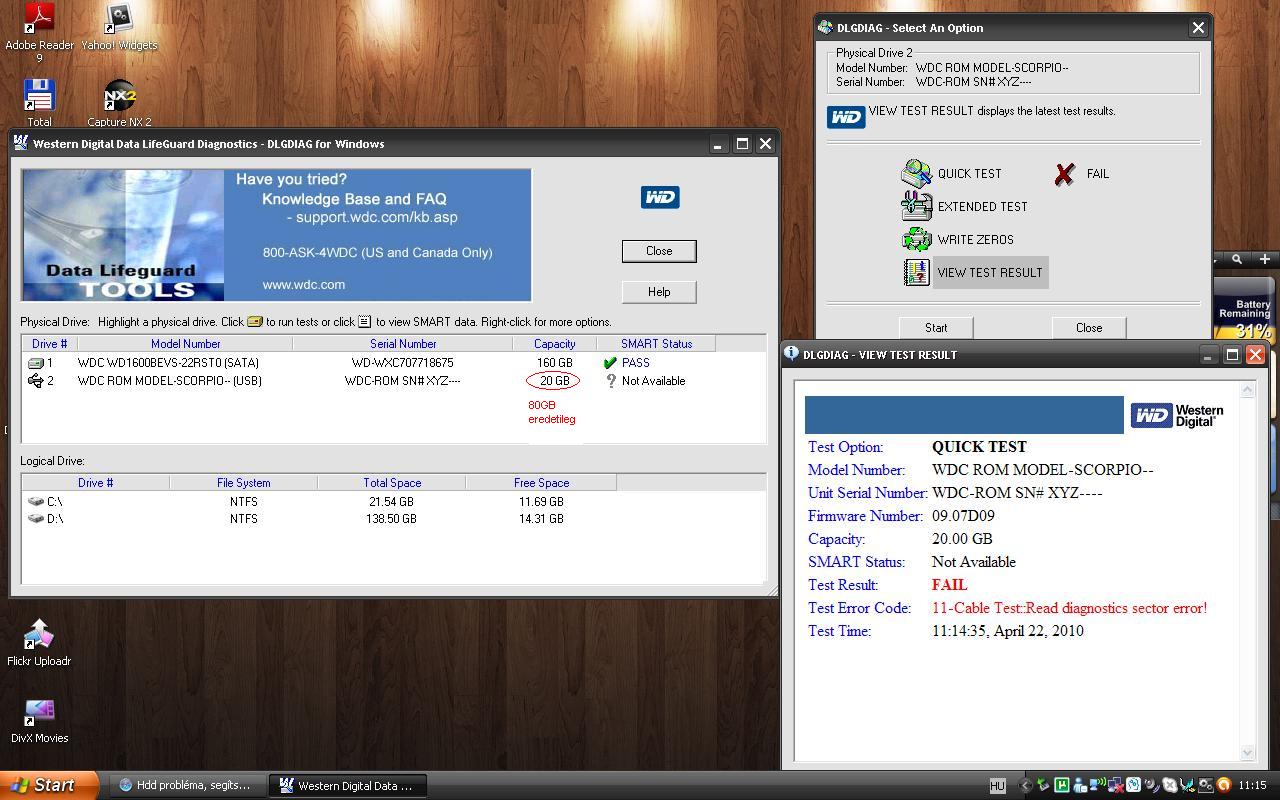Viewport: 1280px width, 800px height.
Task: Click the green PASS checkmark icon
Action: (610, 363)
